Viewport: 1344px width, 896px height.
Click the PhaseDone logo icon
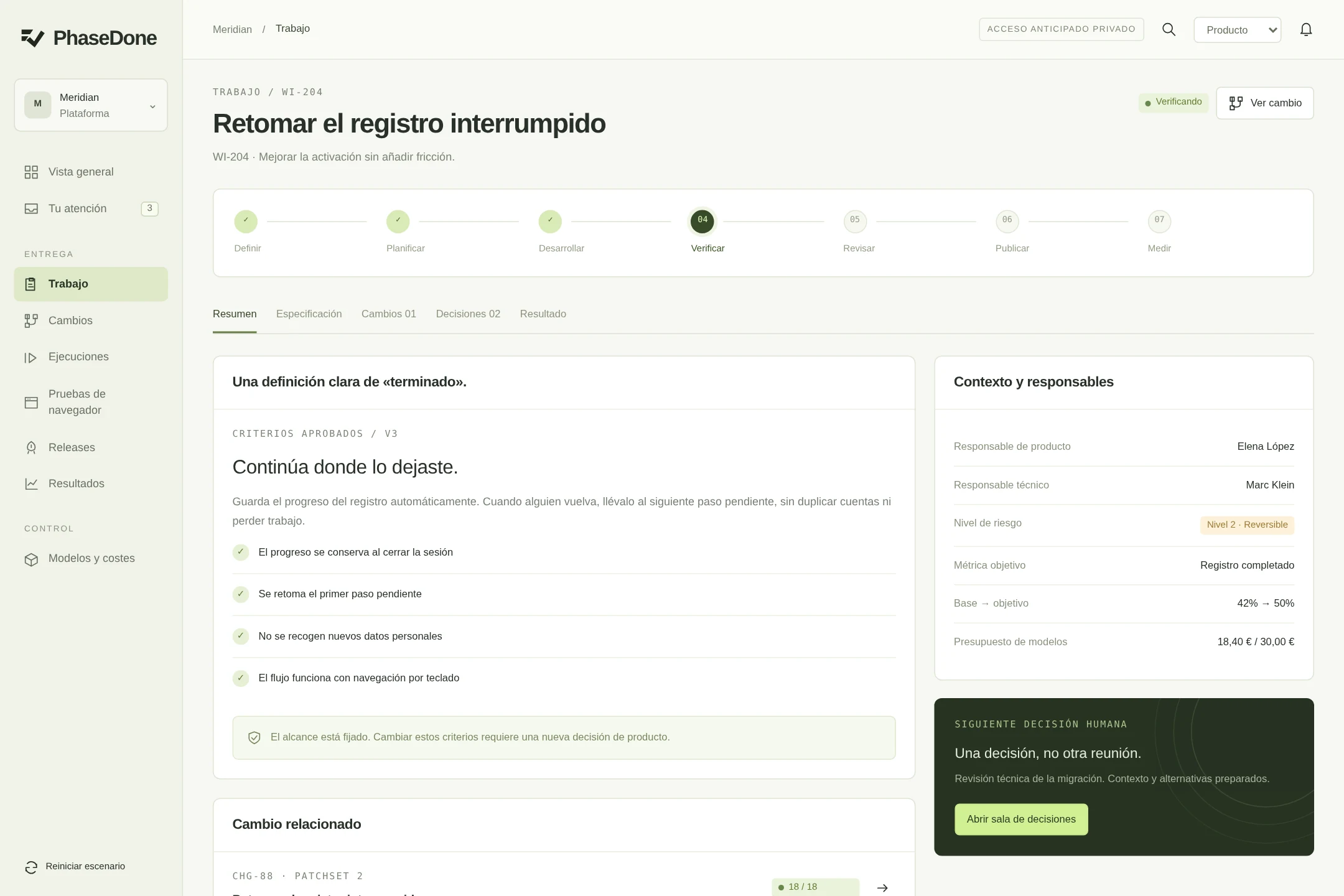click(32, 38)
